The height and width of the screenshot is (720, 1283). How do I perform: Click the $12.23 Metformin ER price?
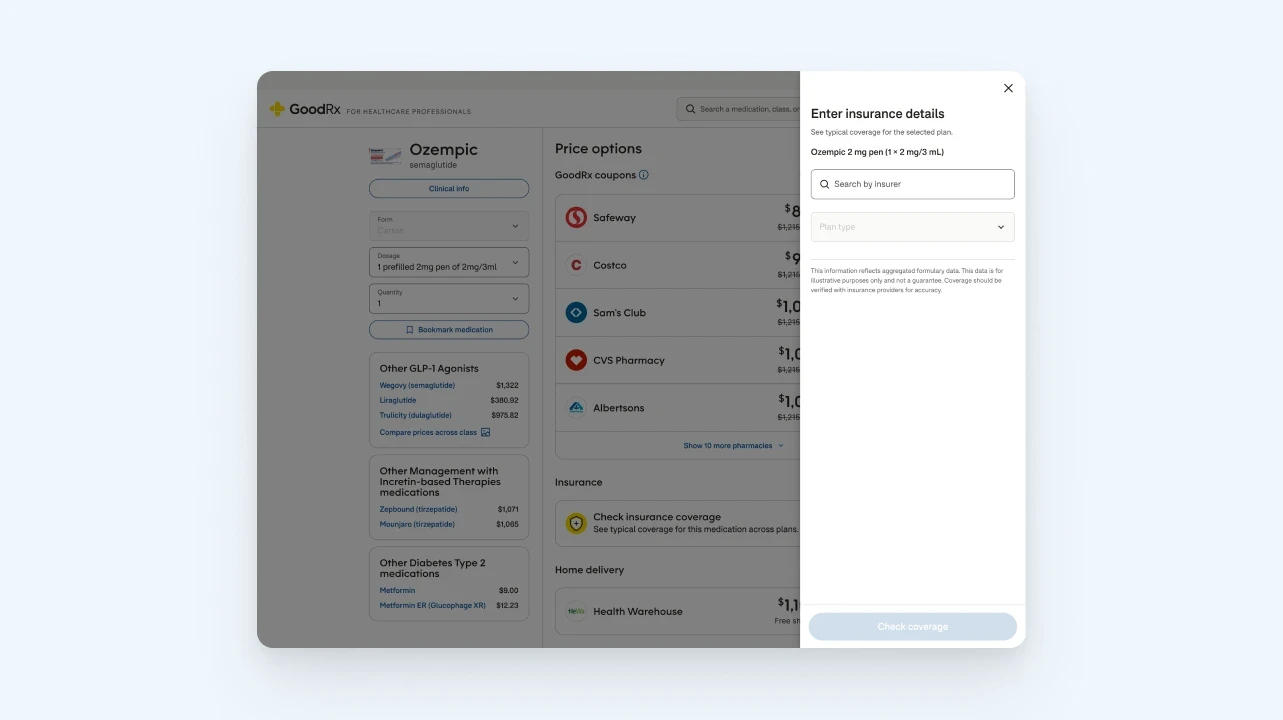507,605
